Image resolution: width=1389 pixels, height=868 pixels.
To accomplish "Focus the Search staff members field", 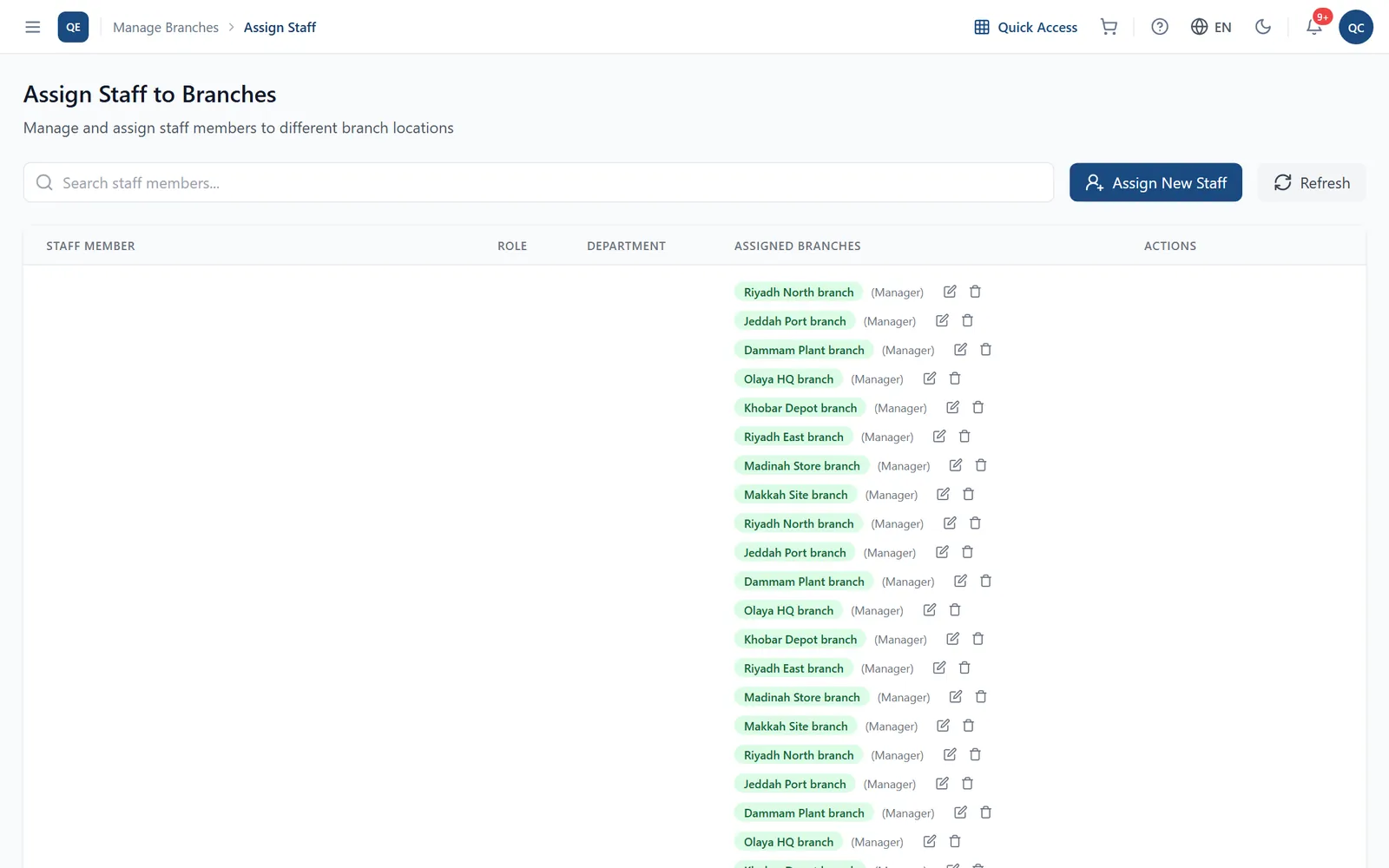I will click(x=538, y=182).
